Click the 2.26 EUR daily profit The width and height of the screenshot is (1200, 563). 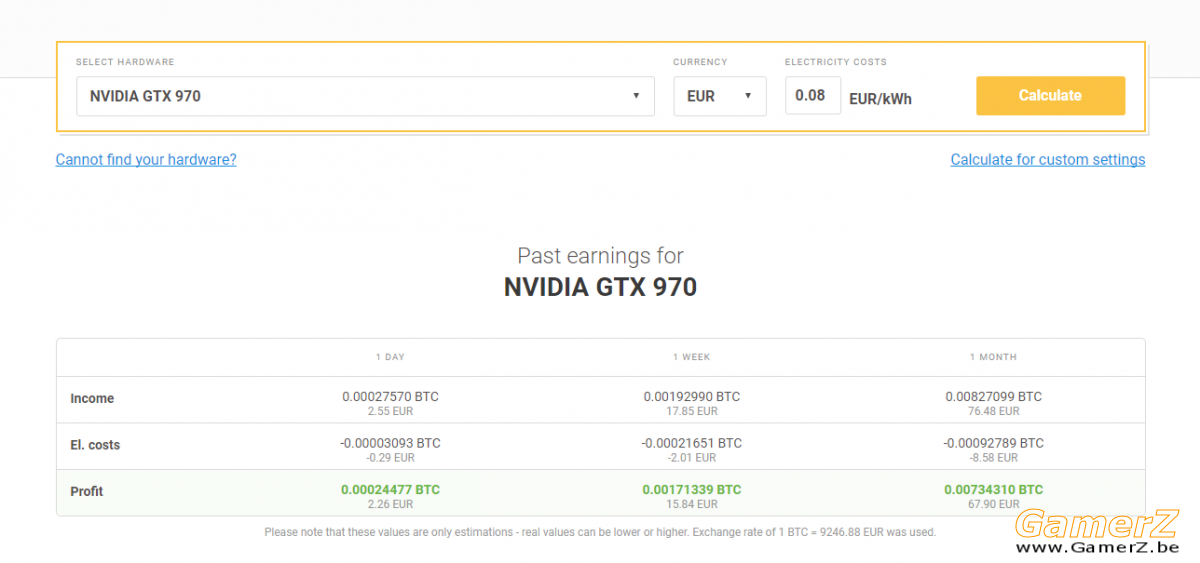tap(390, 505)
